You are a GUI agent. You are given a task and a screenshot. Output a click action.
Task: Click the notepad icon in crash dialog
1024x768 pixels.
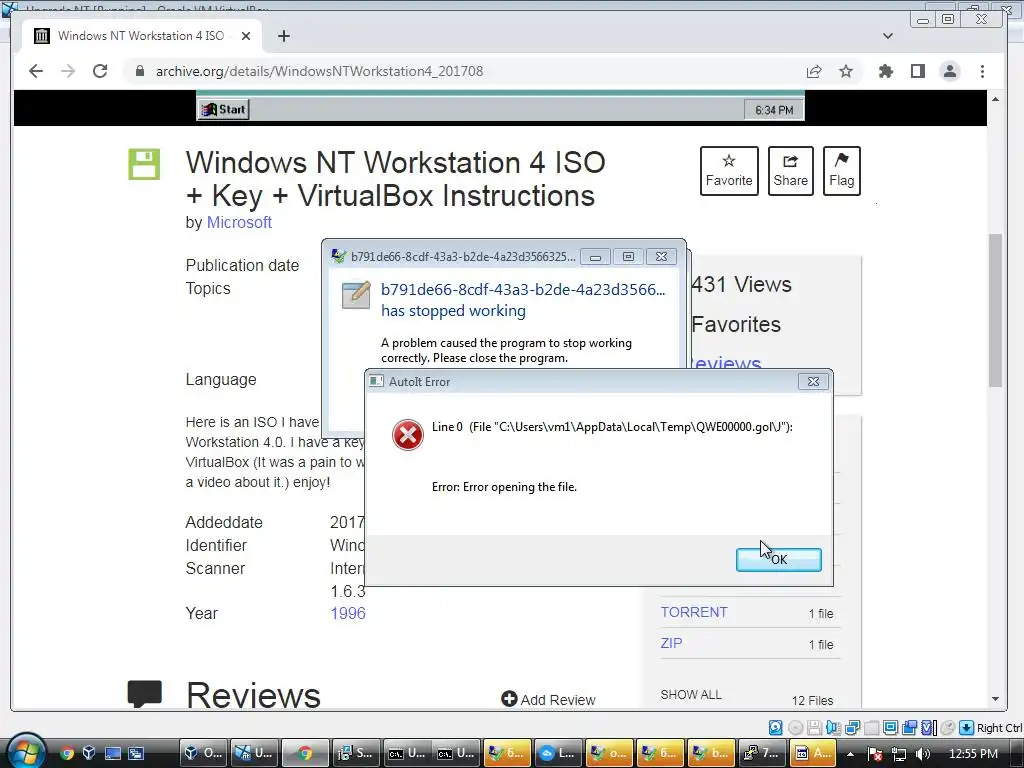tap(356, 295)
